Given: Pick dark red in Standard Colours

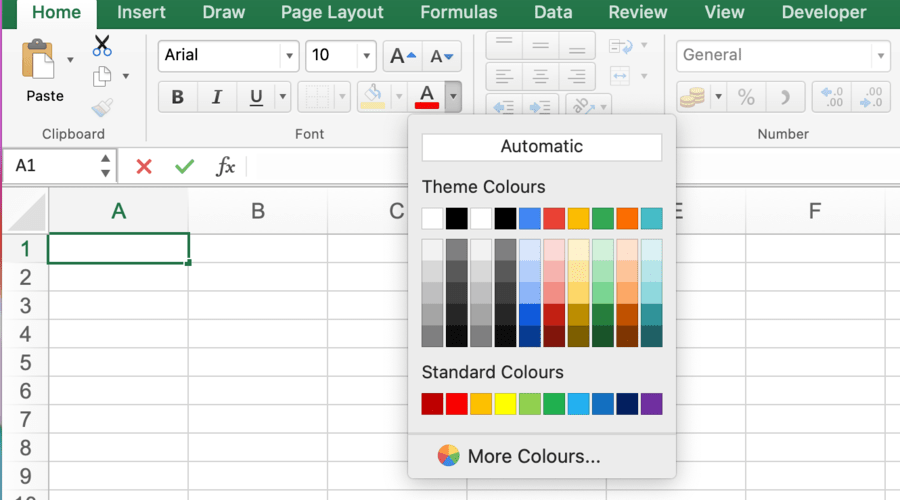Looking at the screenshot, I should pyautogui.click(x=432, y=404).
